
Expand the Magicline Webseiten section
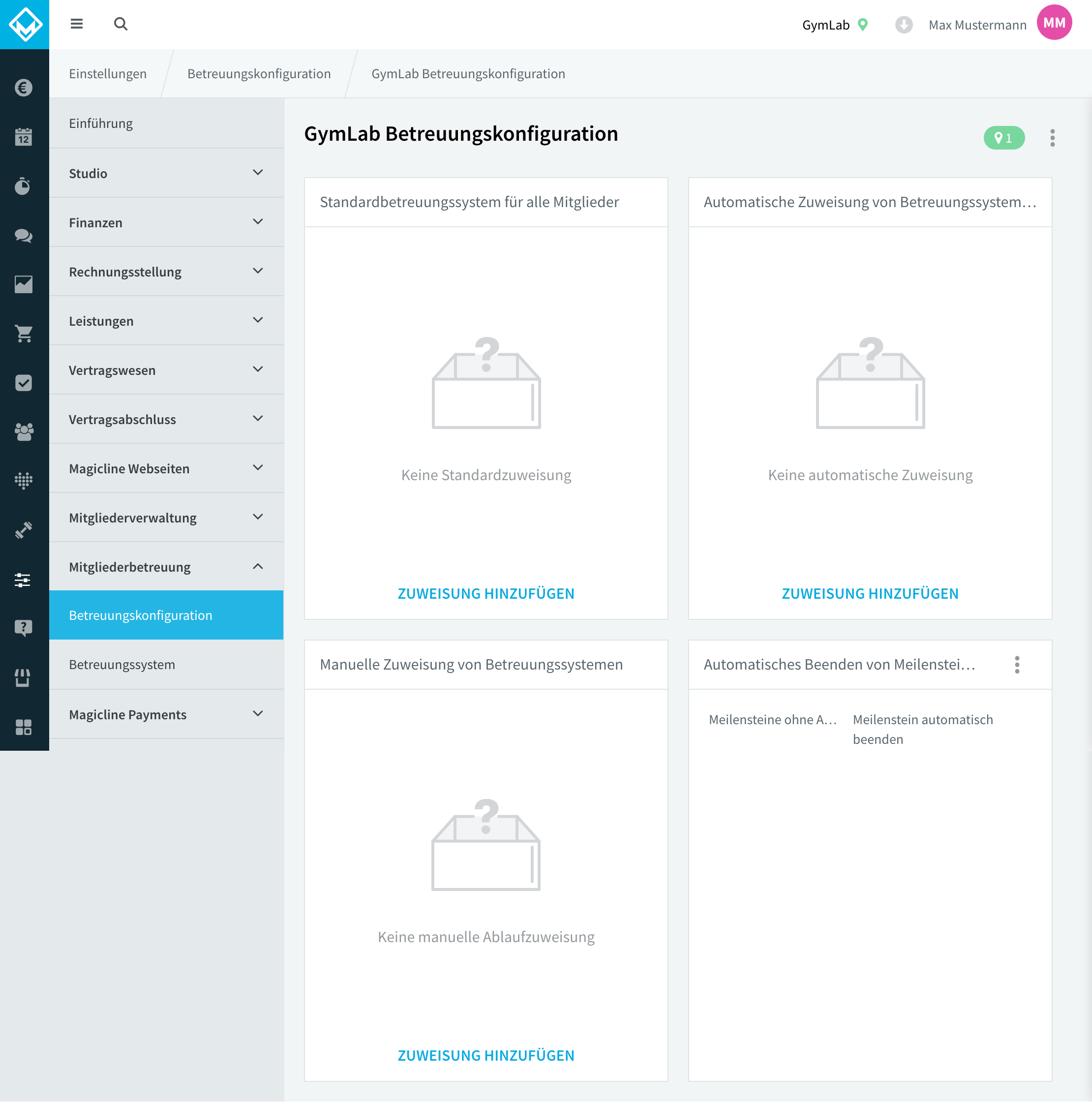click(x=166, y=468)
